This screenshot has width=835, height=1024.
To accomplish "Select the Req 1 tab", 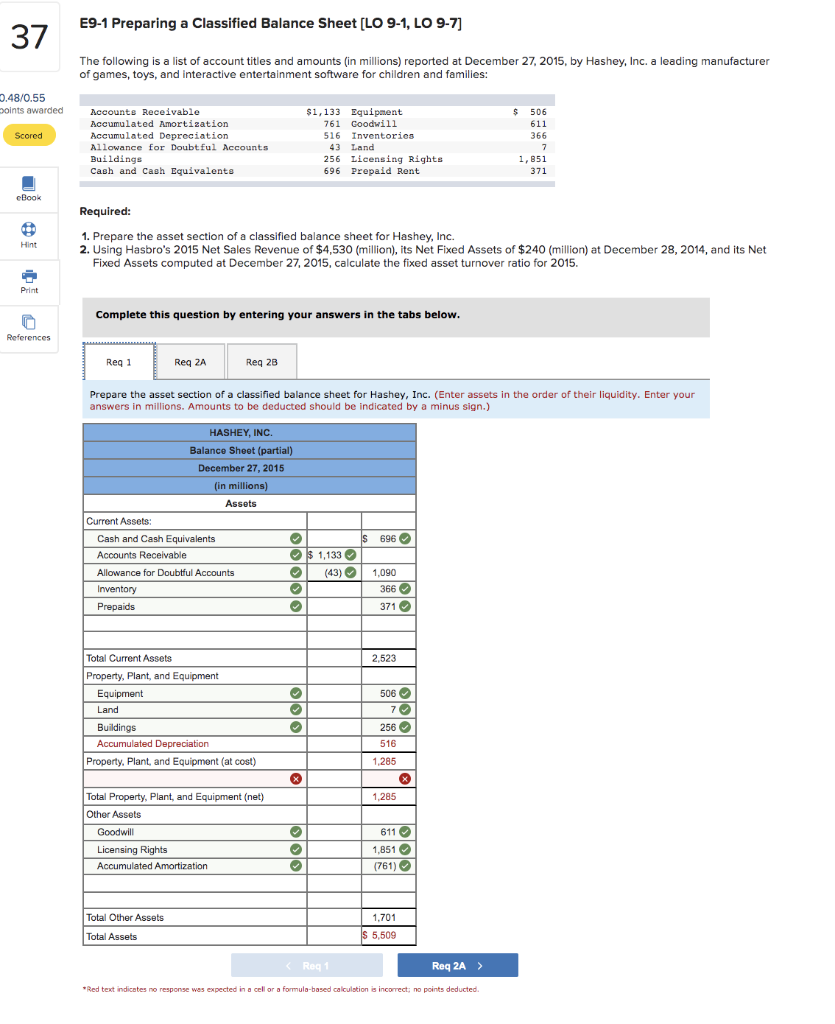I will click(x=117, y=361).
